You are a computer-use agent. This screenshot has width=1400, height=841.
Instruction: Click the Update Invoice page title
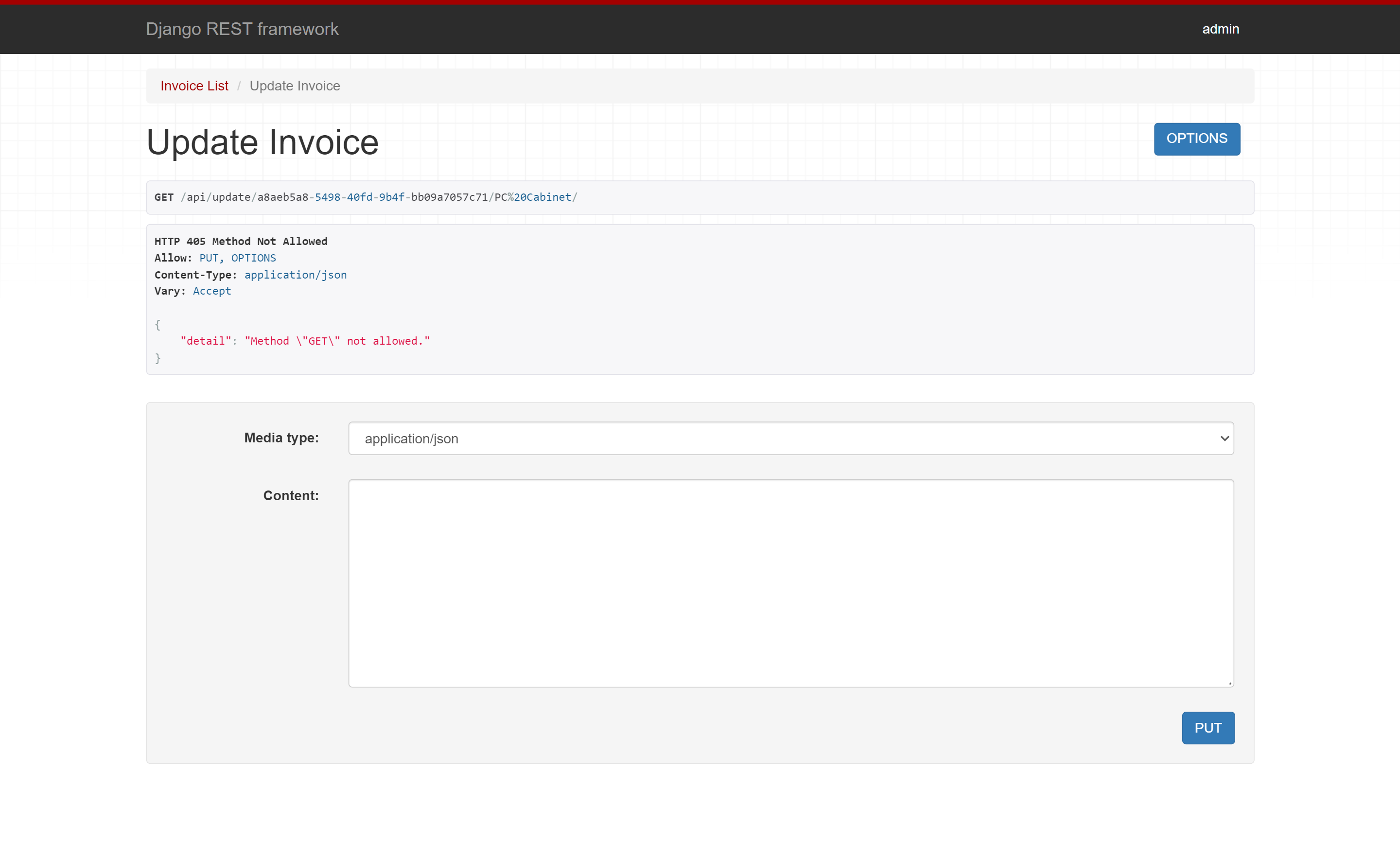point(262,141)
